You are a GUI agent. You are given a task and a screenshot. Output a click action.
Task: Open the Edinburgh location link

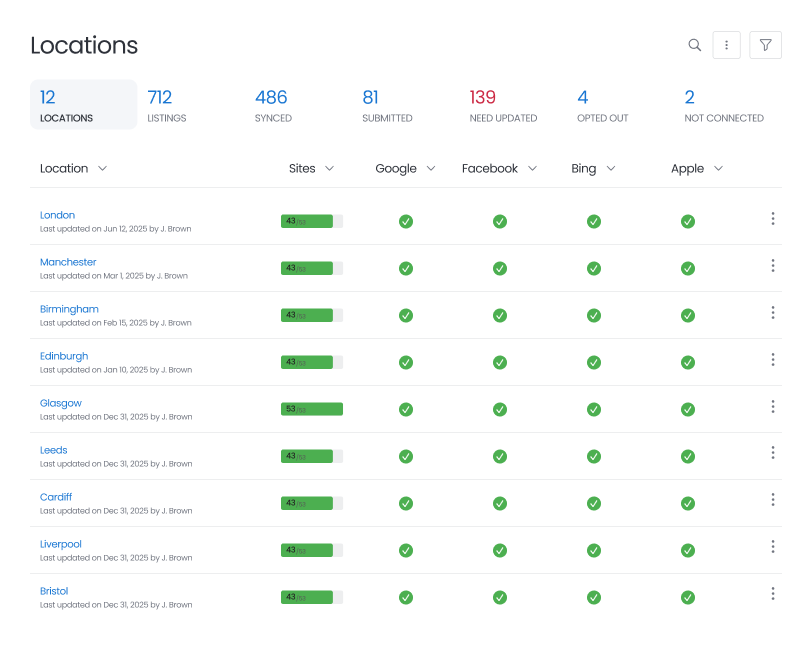64,356
